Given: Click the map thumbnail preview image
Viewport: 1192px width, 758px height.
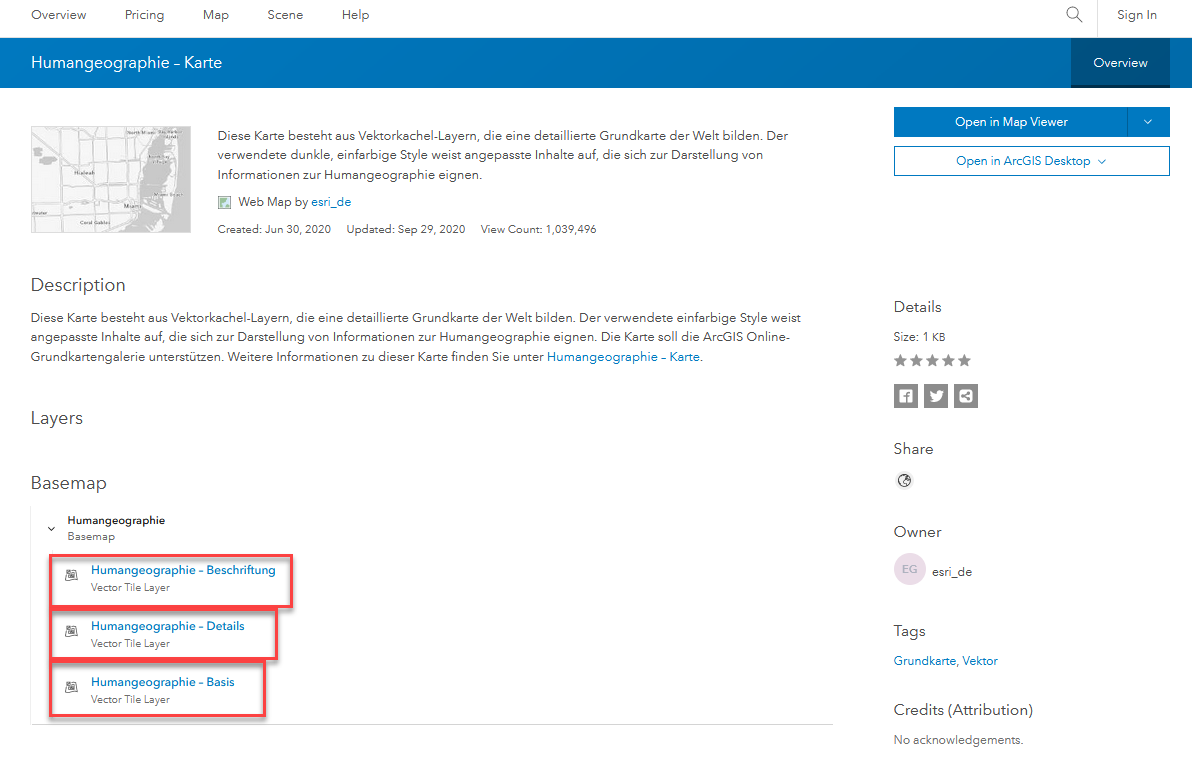Looking at the screenshot, I should pos(110,179).
